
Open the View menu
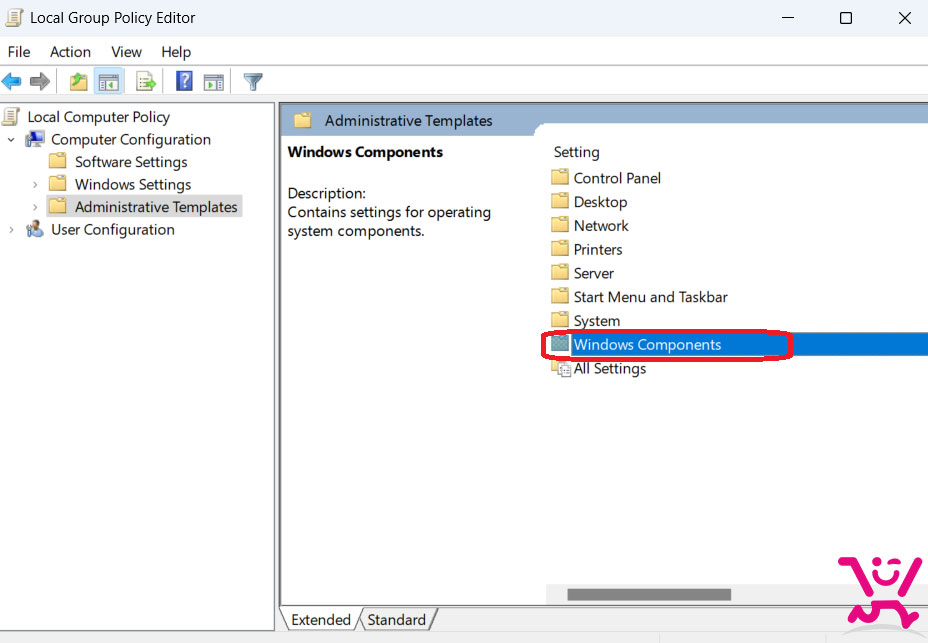pyautogui.click(x=127, y=52)
